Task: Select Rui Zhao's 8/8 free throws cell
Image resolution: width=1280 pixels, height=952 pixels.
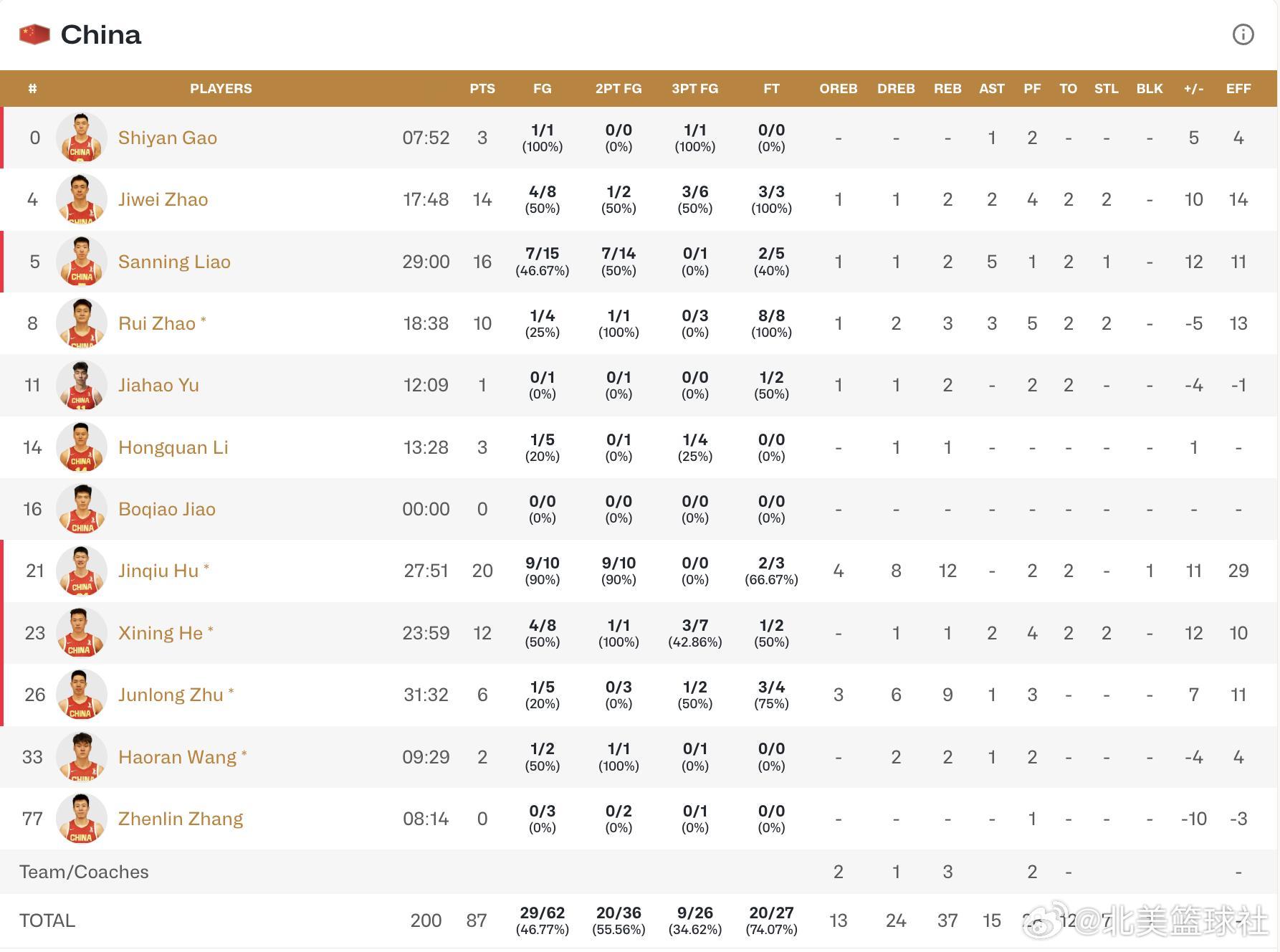Action: click(x=771, y=323)
